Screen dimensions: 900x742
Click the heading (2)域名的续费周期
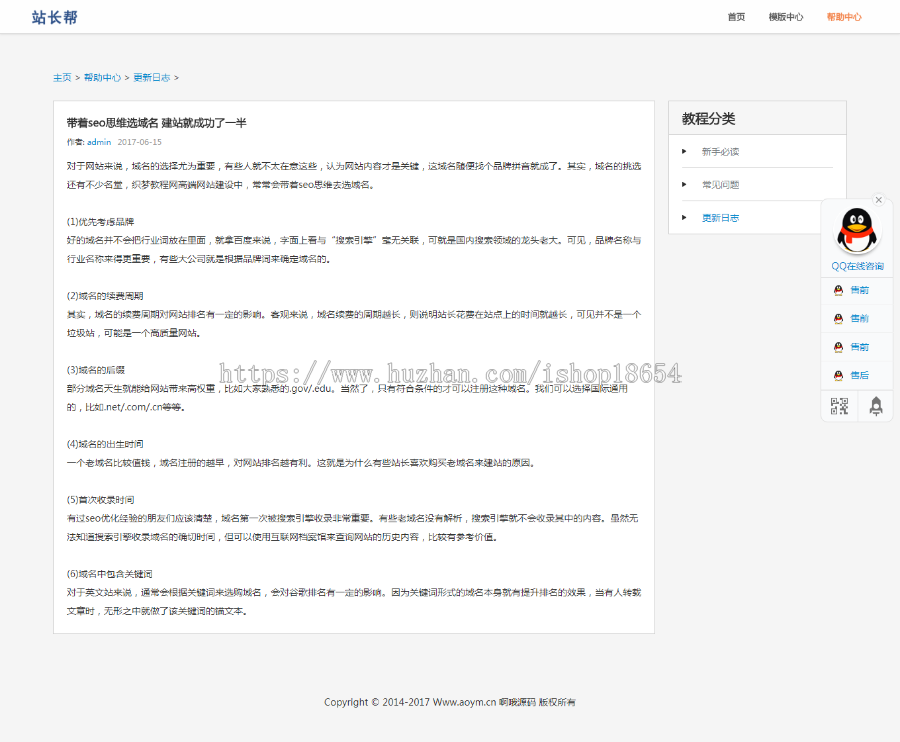coord(105,296)
